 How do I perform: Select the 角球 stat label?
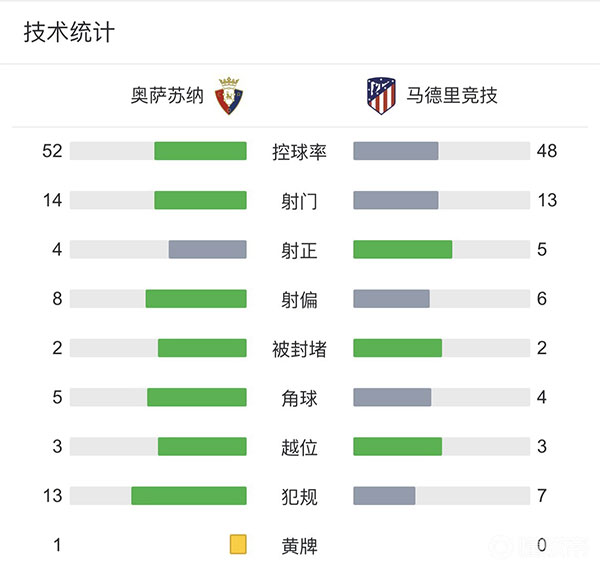point(300,398)
